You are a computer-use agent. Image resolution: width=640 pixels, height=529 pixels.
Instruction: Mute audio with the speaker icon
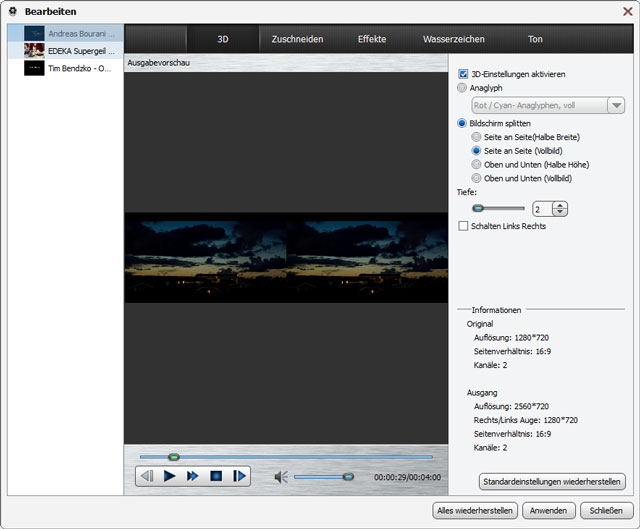281,477
